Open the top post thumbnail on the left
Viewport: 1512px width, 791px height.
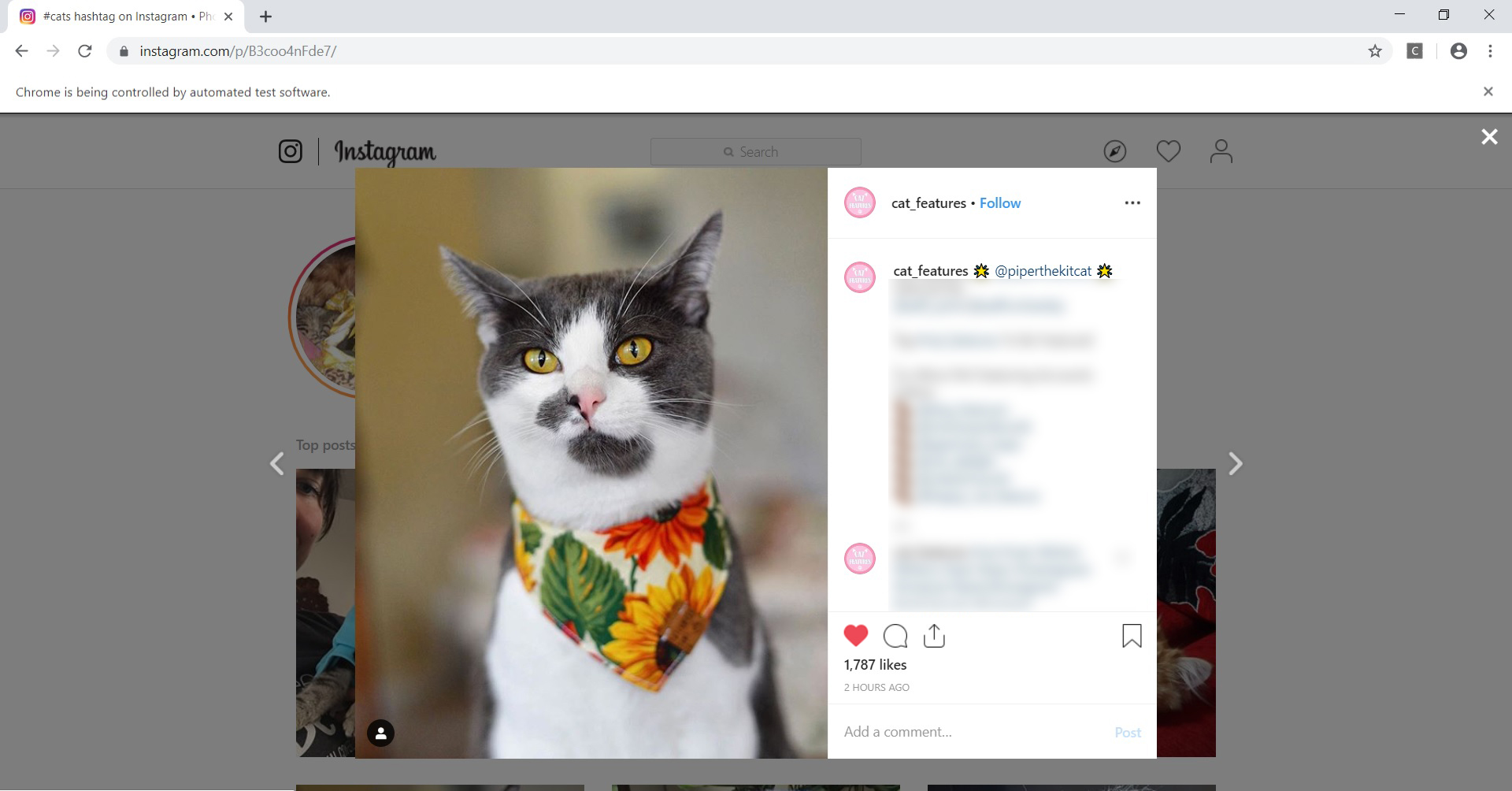coord(325,613)
